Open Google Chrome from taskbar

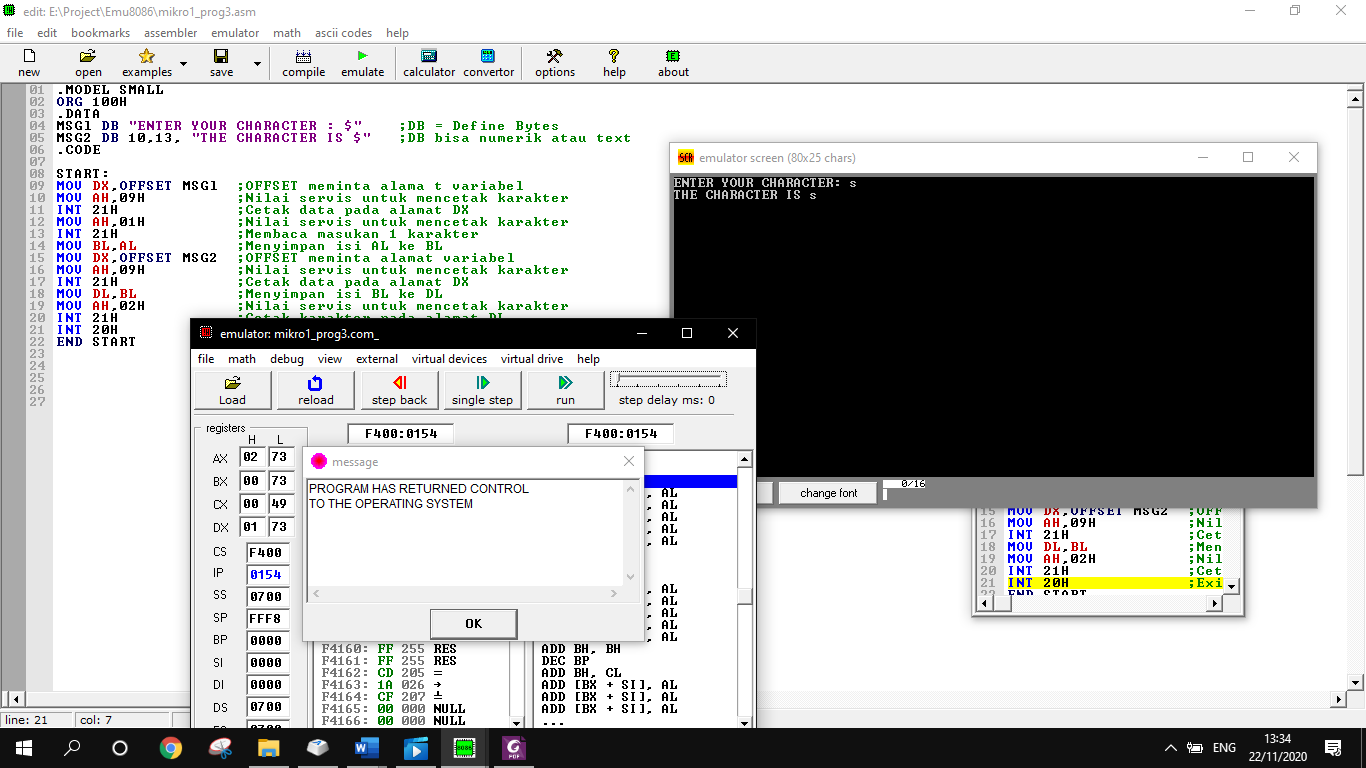(x=171, y=747)
